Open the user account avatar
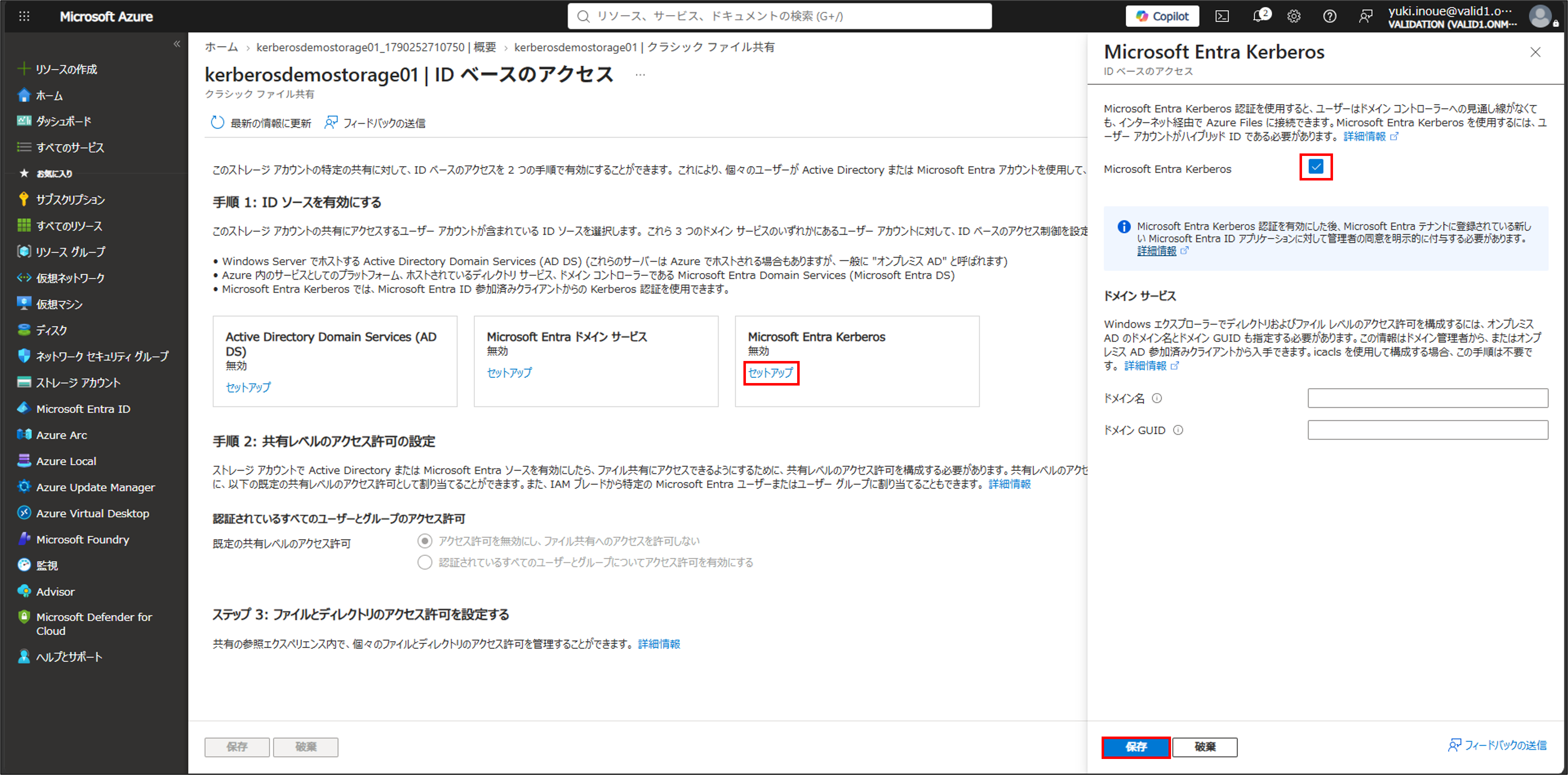Screen dimensions: 1568x775 click(1541, 16)
